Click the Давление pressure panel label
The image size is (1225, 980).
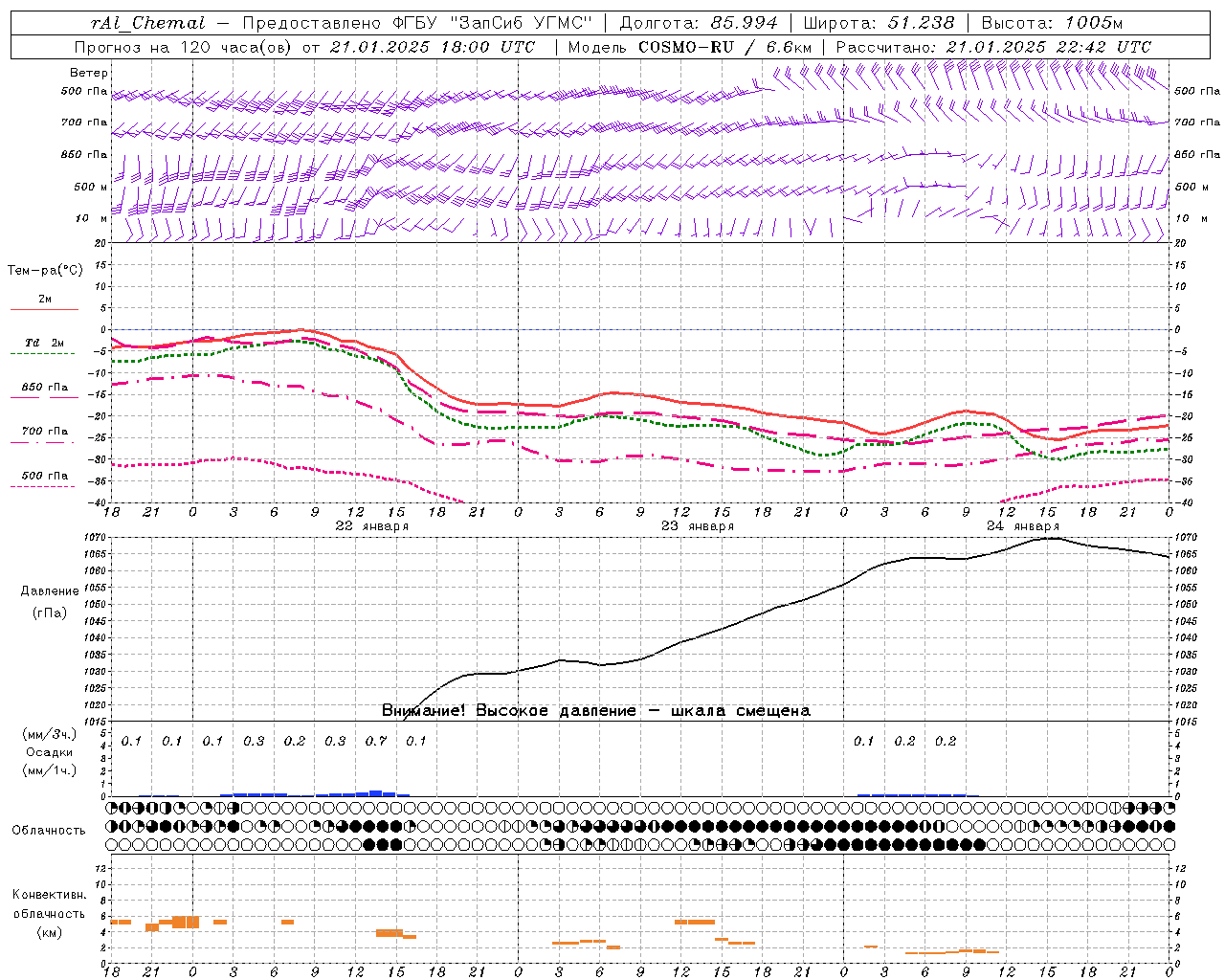pos(50,591)
